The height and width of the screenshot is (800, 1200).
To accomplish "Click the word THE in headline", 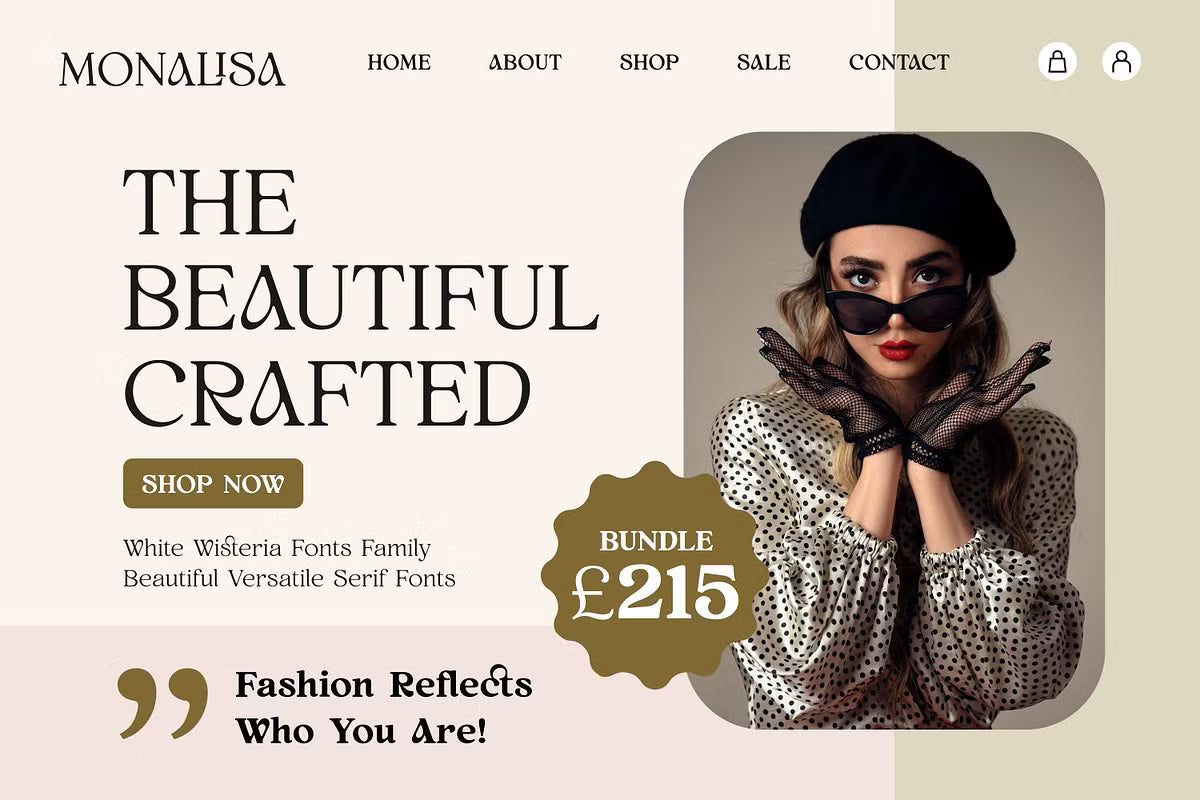I will coord(210,202).
